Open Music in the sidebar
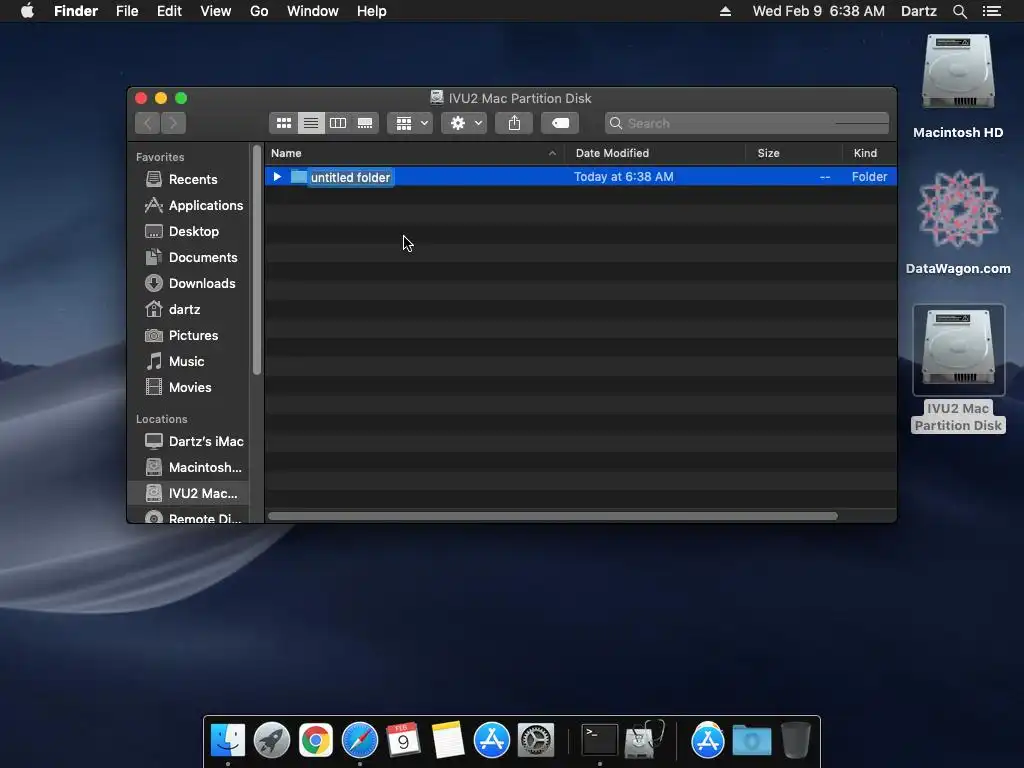This screenshot has height=768, width=1024. click(190, 361)
